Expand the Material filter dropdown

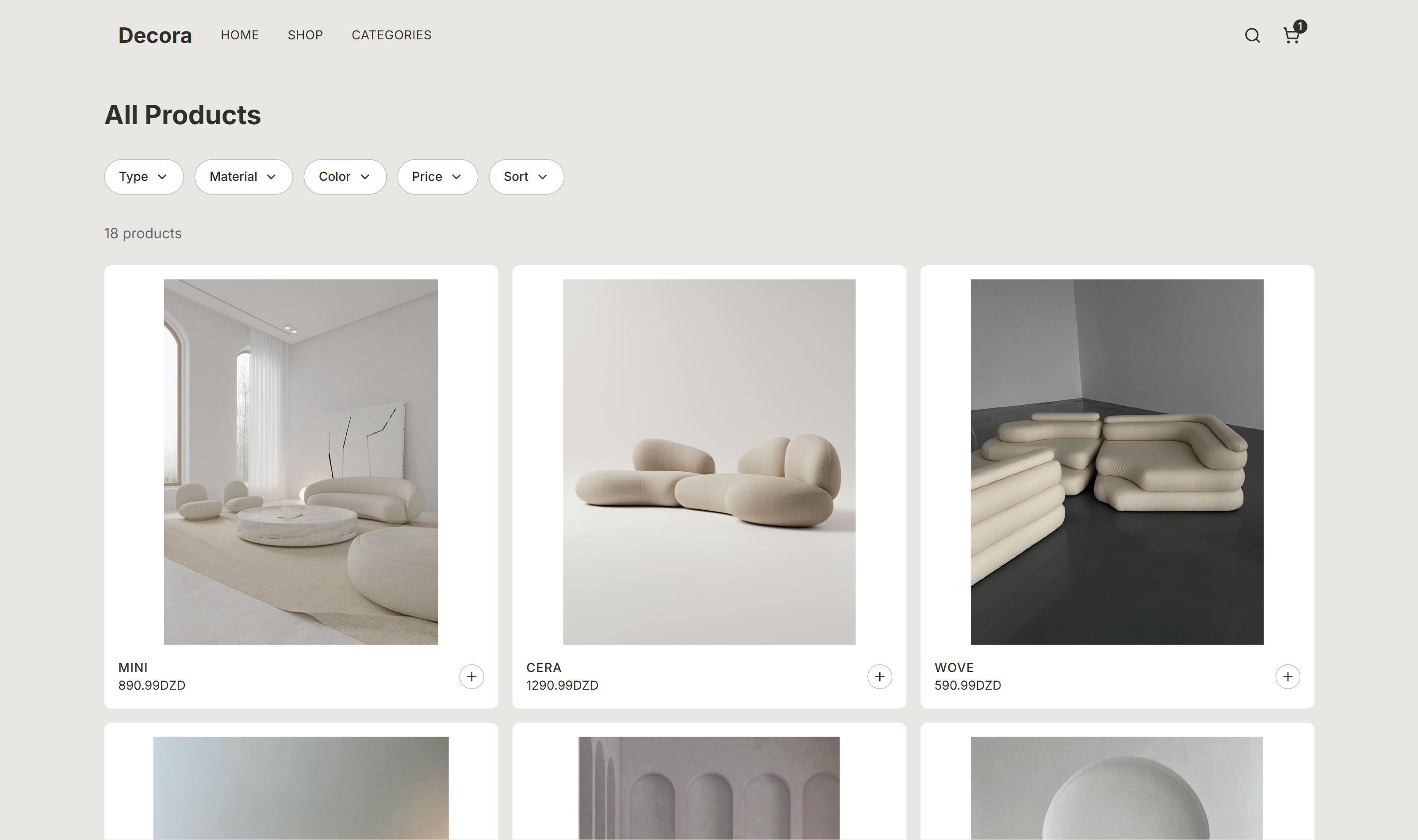244,176
